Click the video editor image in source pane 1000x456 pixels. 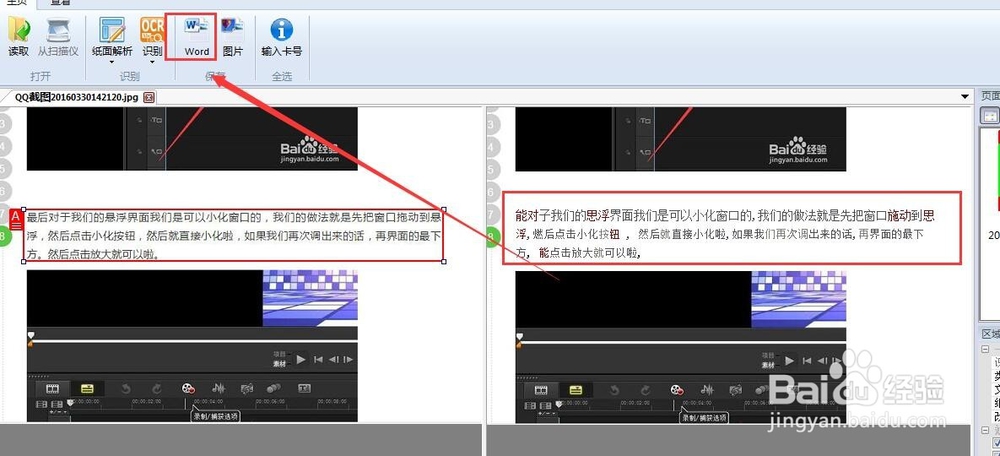point(192,346)
